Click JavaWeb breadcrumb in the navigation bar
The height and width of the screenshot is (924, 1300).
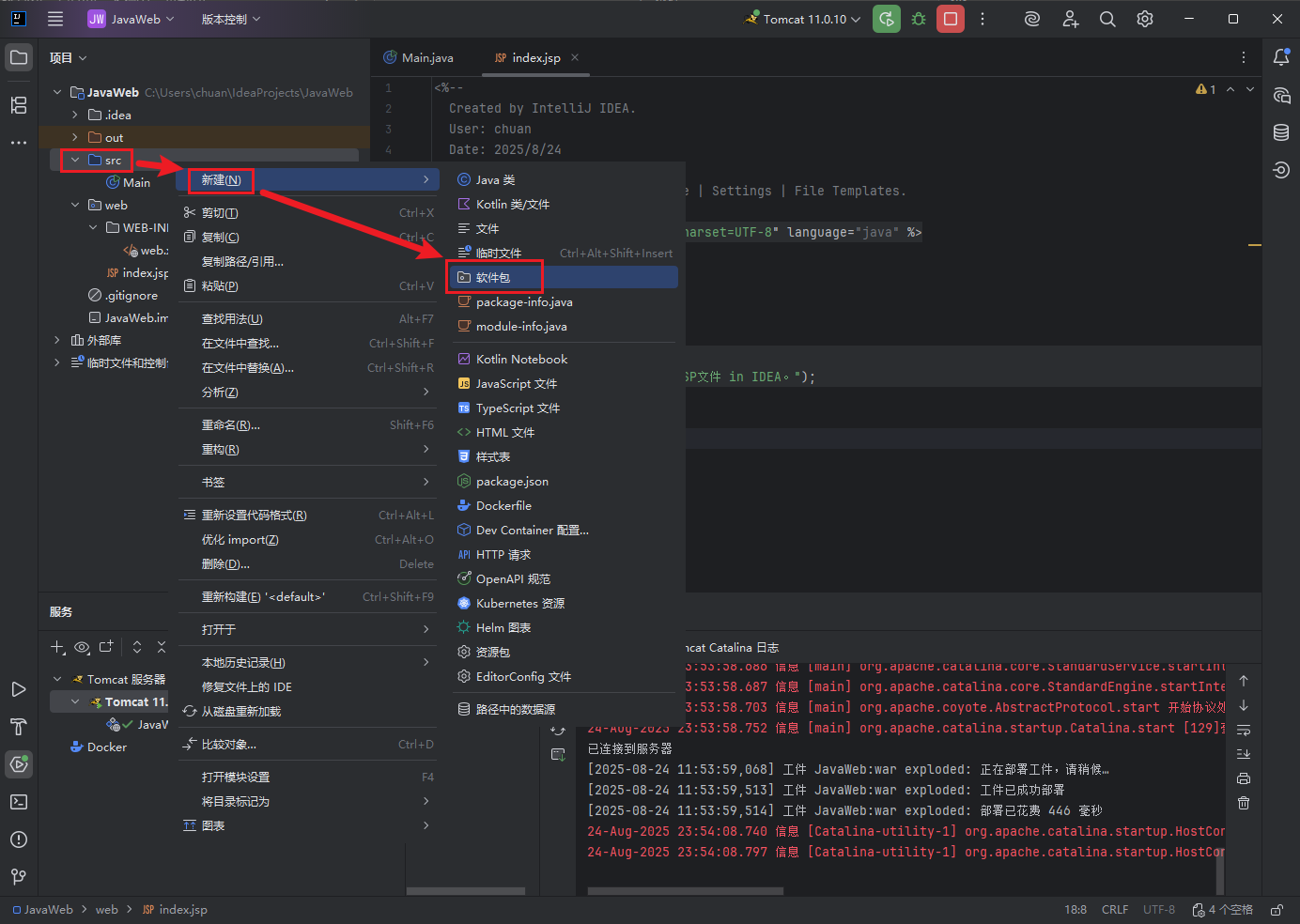point(42,910)
